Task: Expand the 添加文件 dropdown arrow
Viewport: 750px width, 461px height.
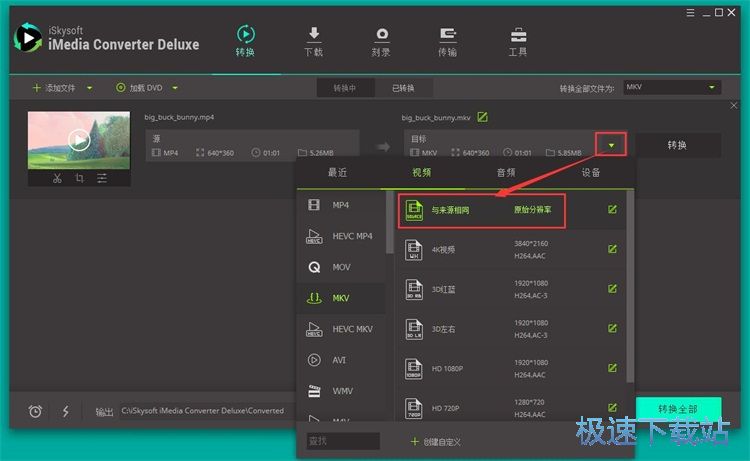Action: coord(89,88)
